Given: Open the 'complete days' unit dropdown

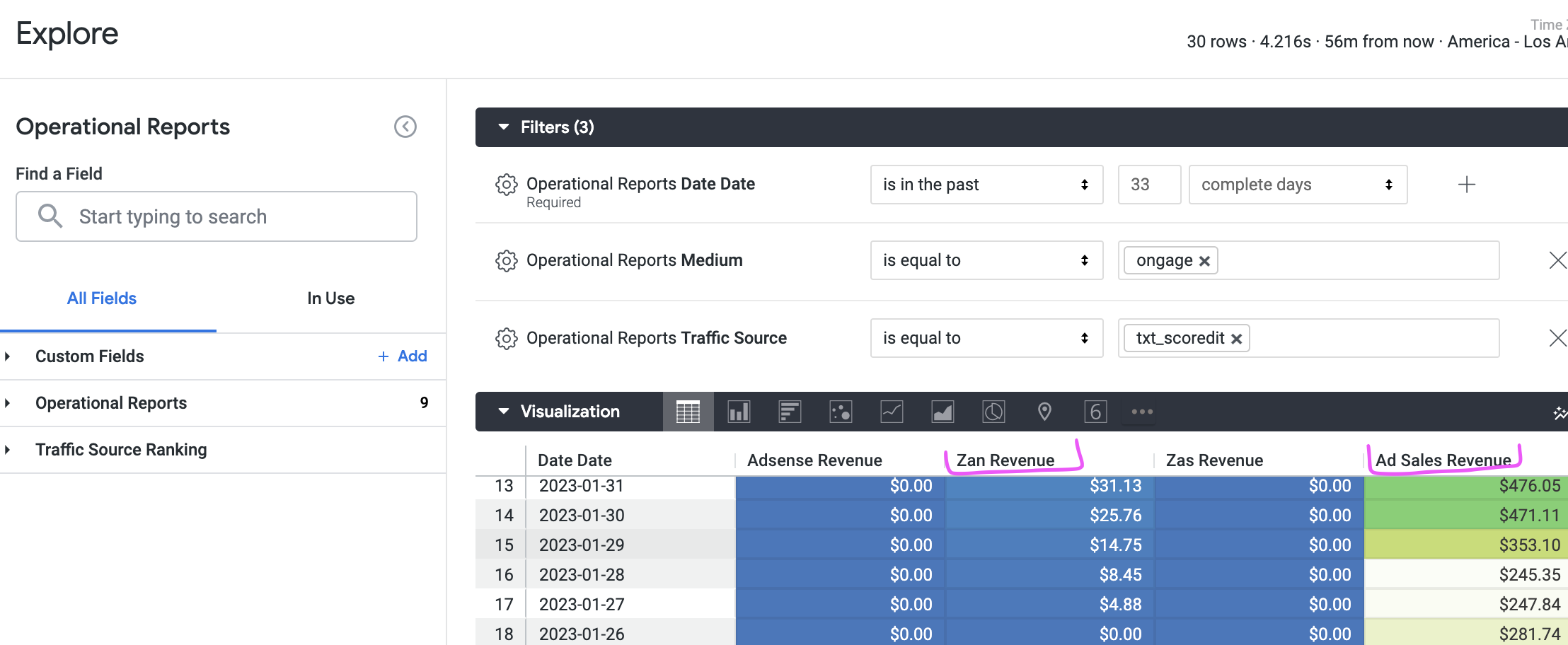Looking at the screenshot, I should [x=1297, y=185].
